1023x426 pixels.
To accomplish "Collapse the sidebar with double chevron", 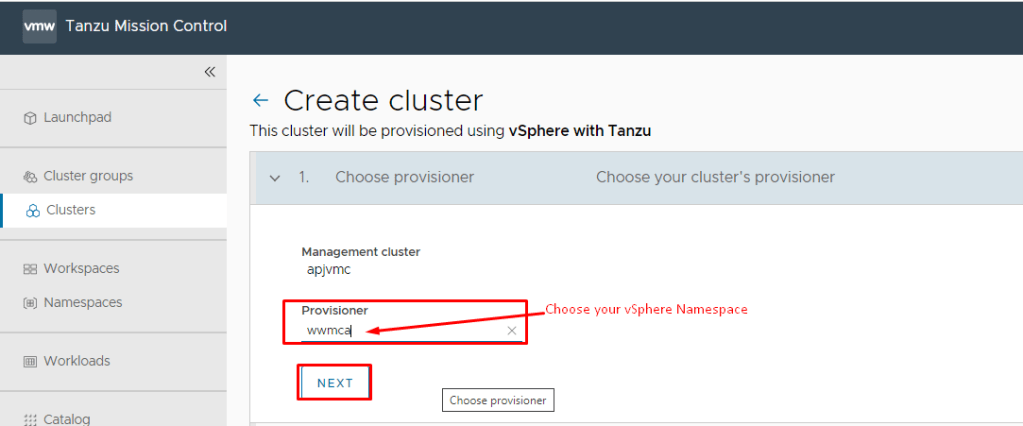I will point(210,72).
